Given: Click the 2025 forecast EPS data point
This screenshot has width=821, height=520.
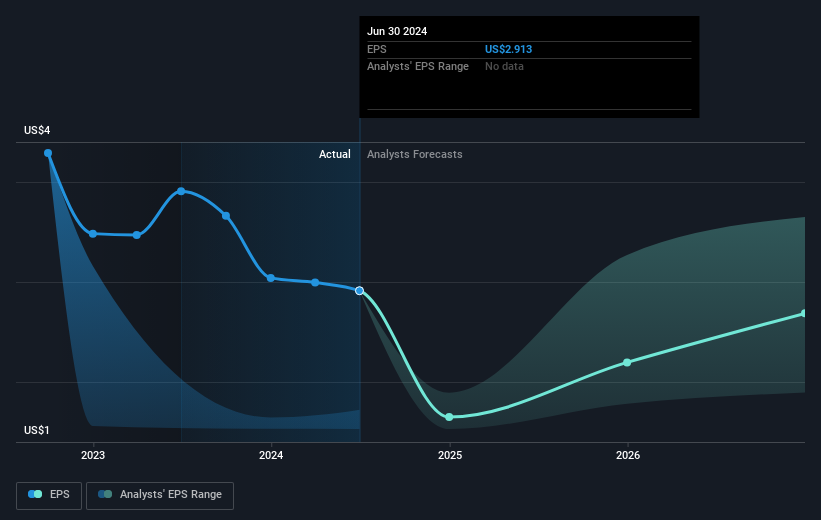Looking at the screenshot, I should [449, 417].
